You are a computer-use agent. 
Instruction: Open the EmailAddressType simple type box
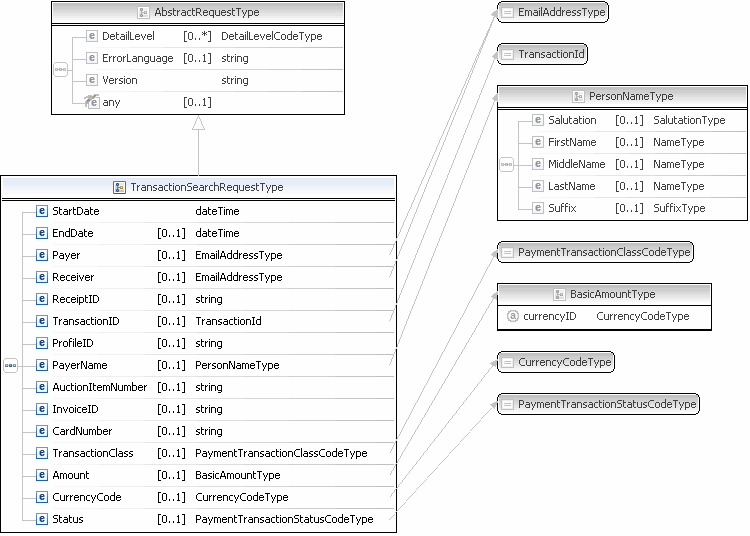point(553,12)
